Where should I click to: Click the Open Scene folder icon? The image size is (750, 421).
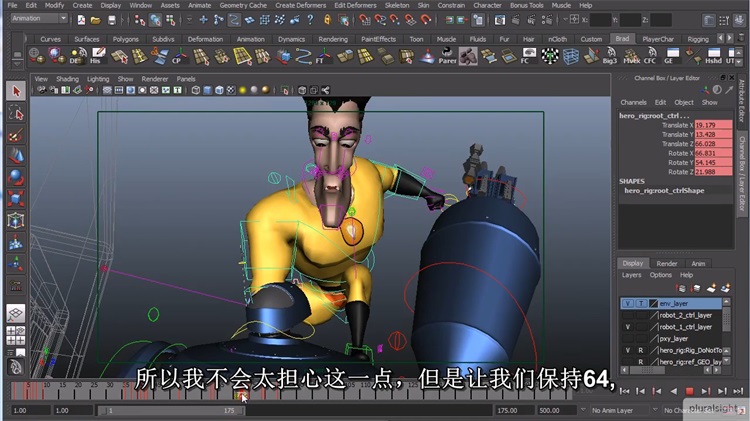point(96,20)
